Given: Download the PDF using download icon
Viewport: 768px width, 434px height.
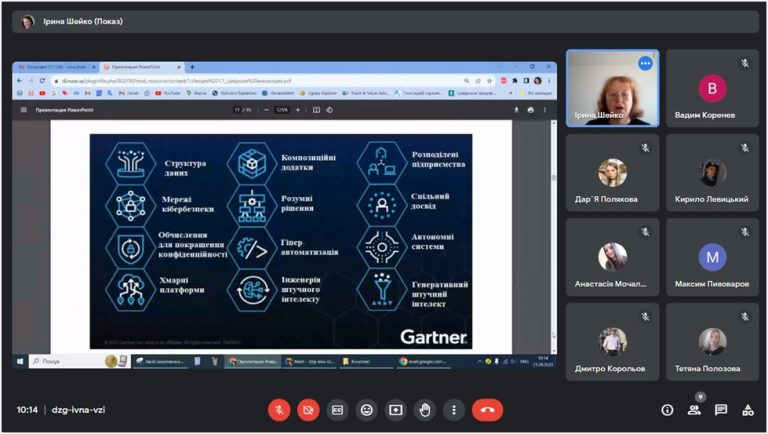Looking at the screenshot, I should 516,110.
